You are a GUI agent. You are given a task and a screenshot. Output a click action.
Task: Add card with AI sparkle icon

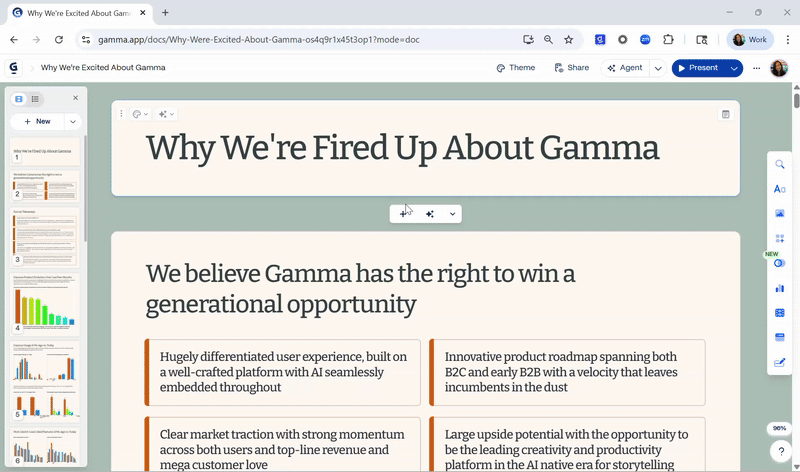[x=430, y=214]
